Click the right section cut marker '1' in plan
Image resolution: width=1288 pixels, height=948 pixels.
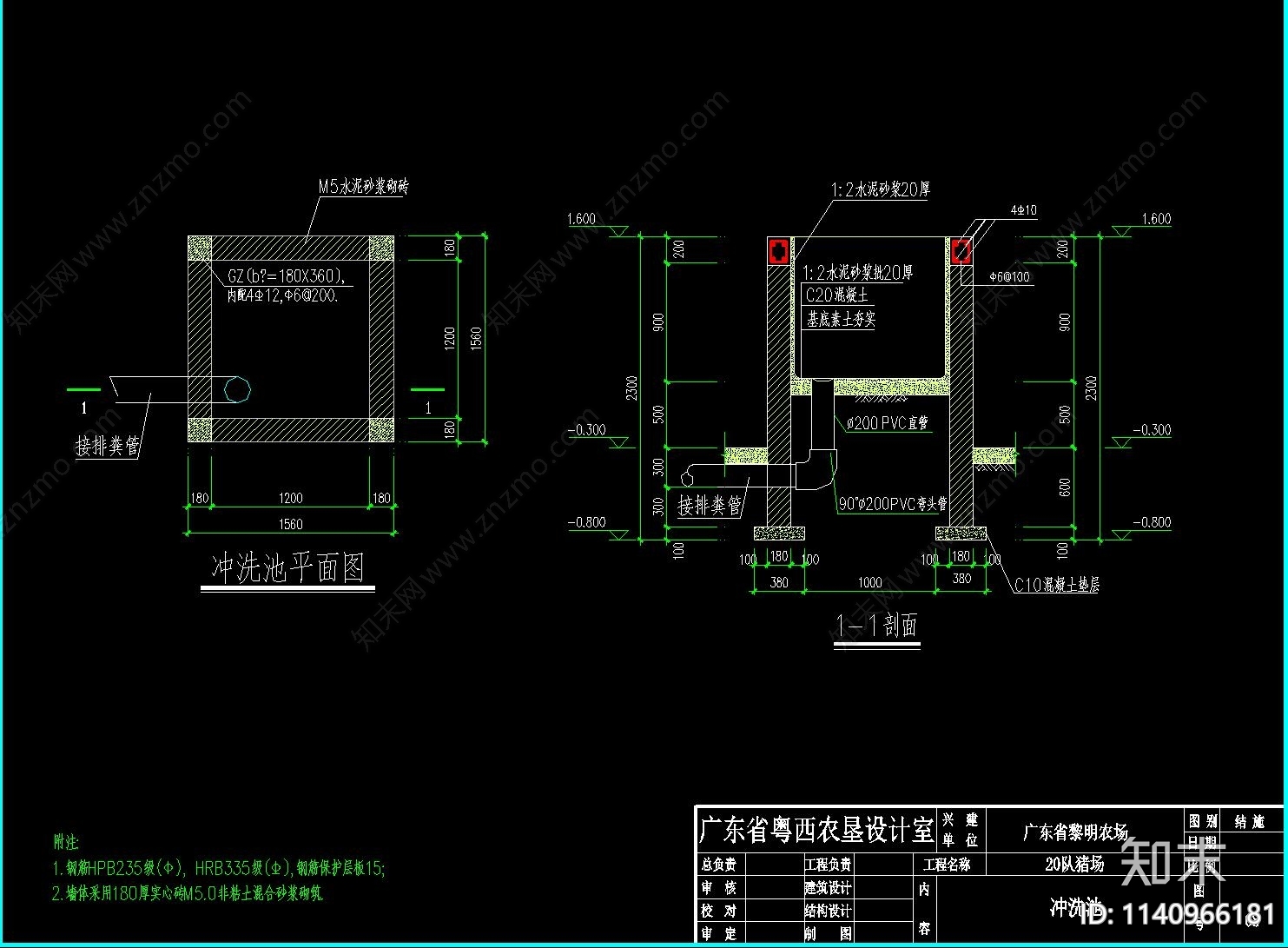428,408
